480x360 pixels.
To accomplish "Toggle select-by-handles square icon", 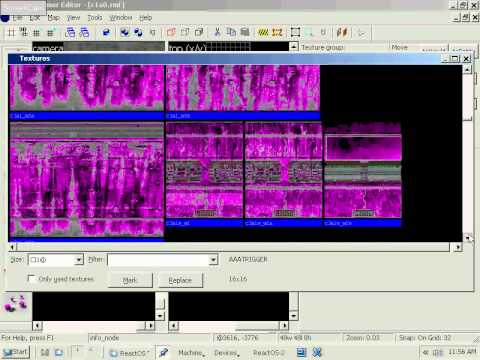I will pyautogui.click(x=295, y=32).
